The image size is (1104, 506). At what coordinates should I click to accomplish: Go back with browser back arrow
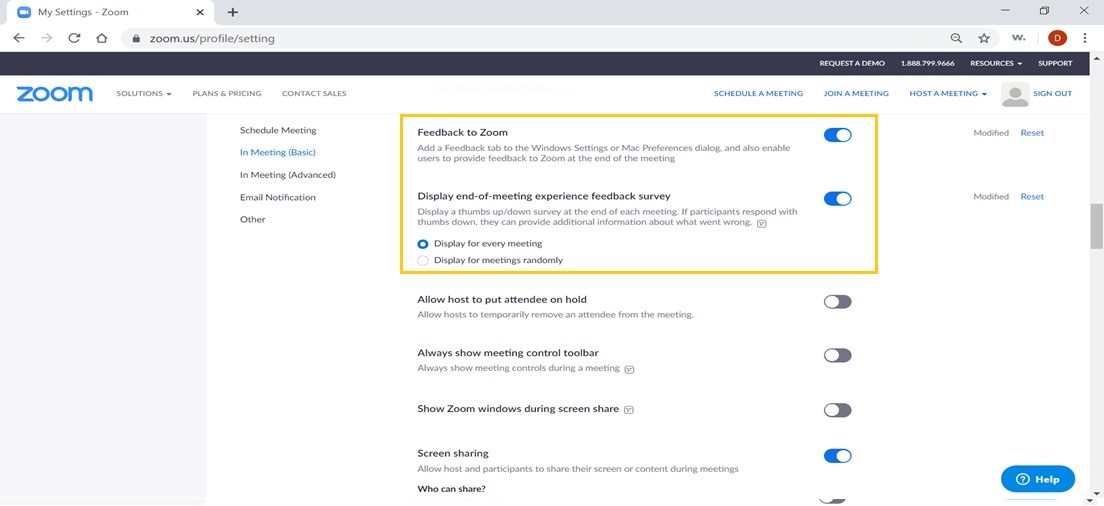point(19,38)
